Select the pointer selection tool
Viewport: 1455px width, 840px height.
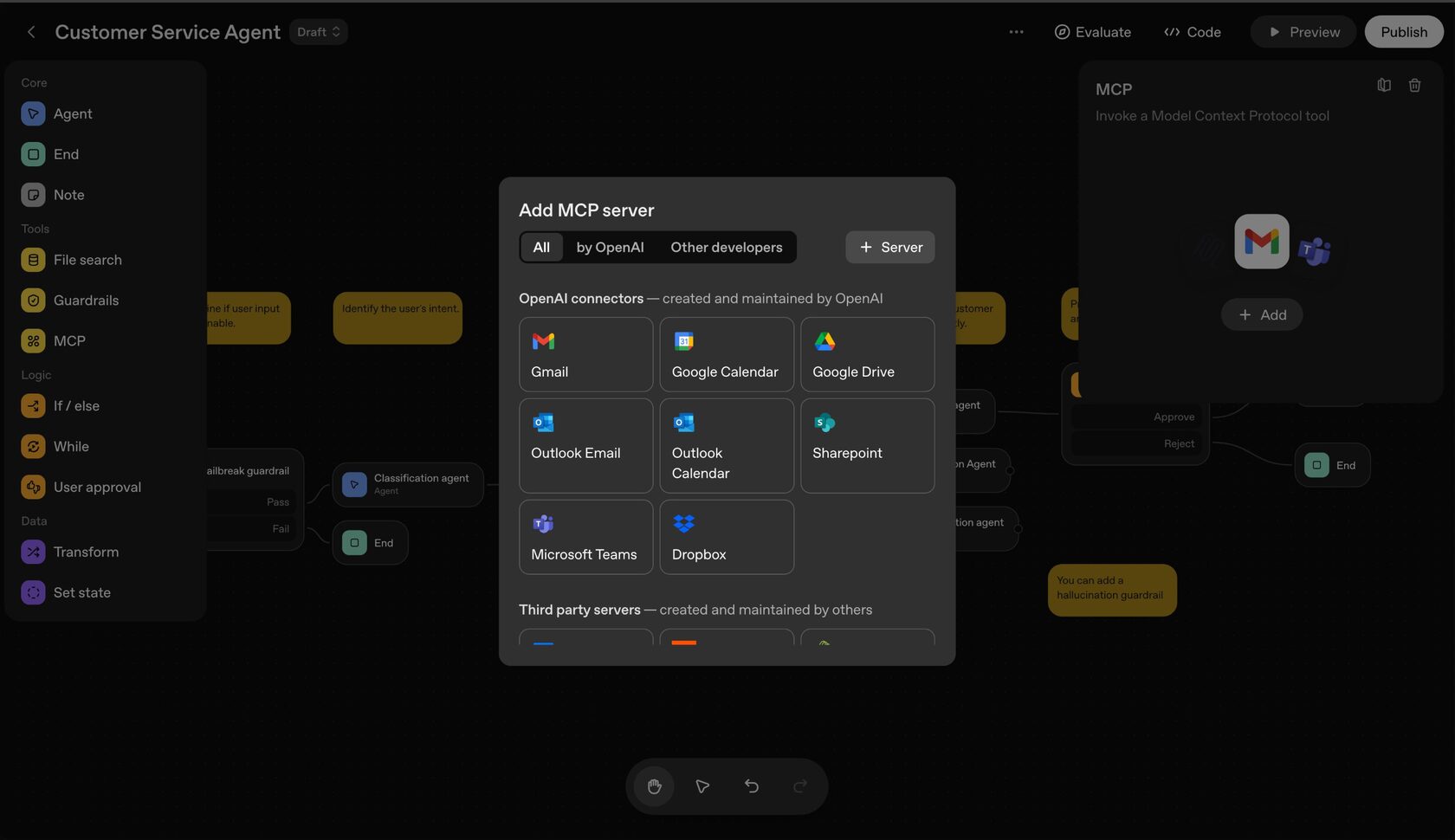pos(702,786)
